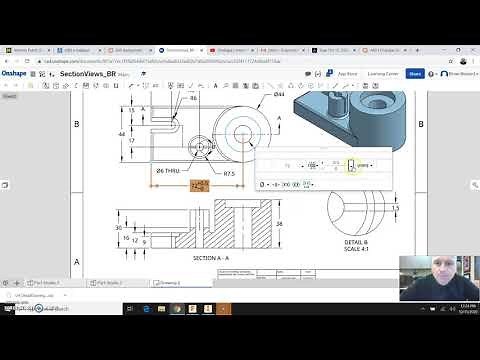The width and height of the screenshot is (480, 360).
Task: Click the highlighted tolerance button in dimension panel
Action: click(351, 165)
